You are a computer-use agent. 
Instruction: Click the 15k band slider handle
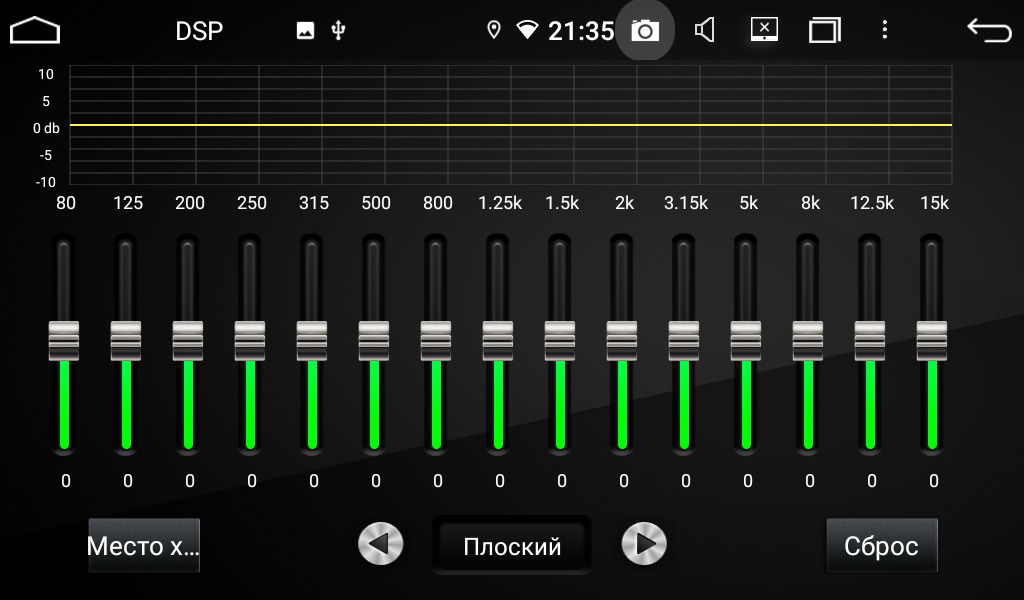932,340
